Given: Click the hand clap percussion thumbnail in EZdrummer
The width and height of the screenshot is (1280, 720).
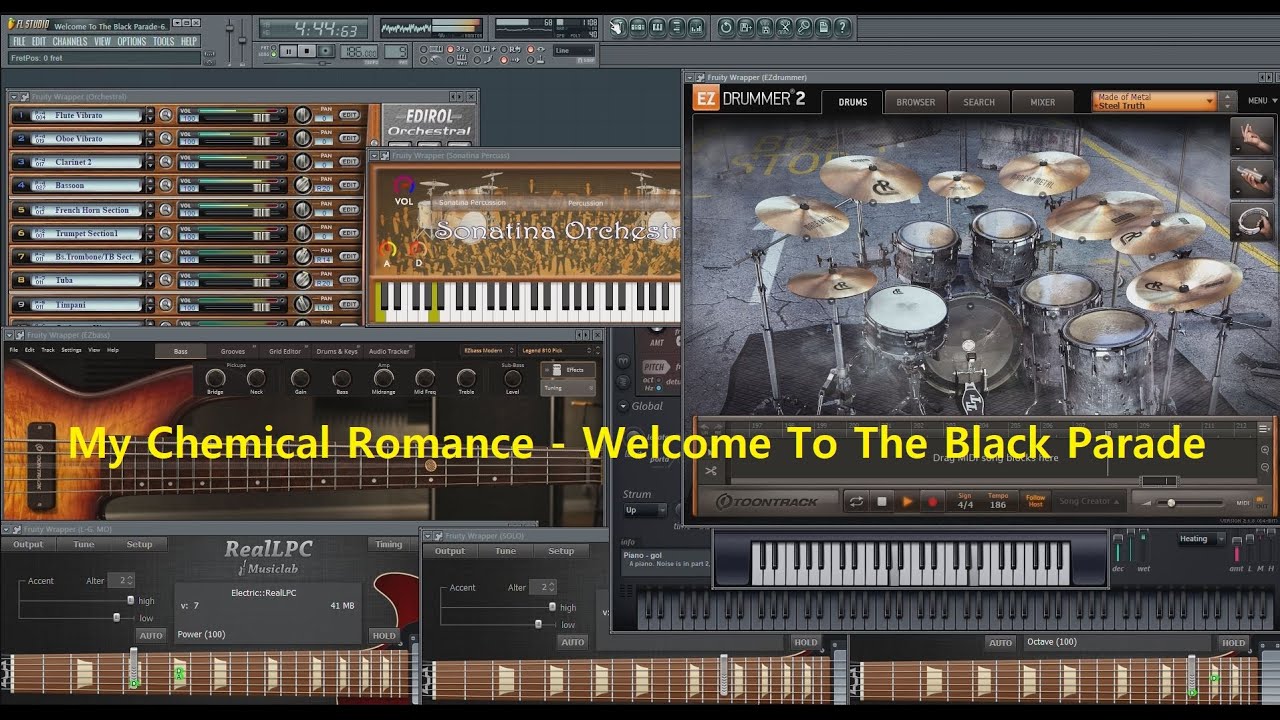Looking at the screenshot, I should point(1251,135).
